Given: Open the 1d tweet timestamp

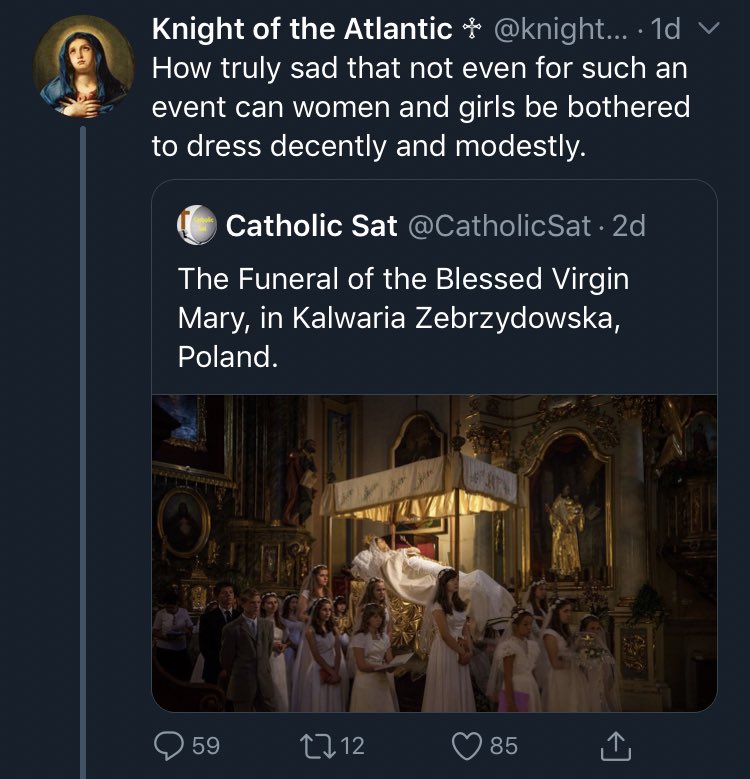Looking at the screenshot, I should pos(665,30).
